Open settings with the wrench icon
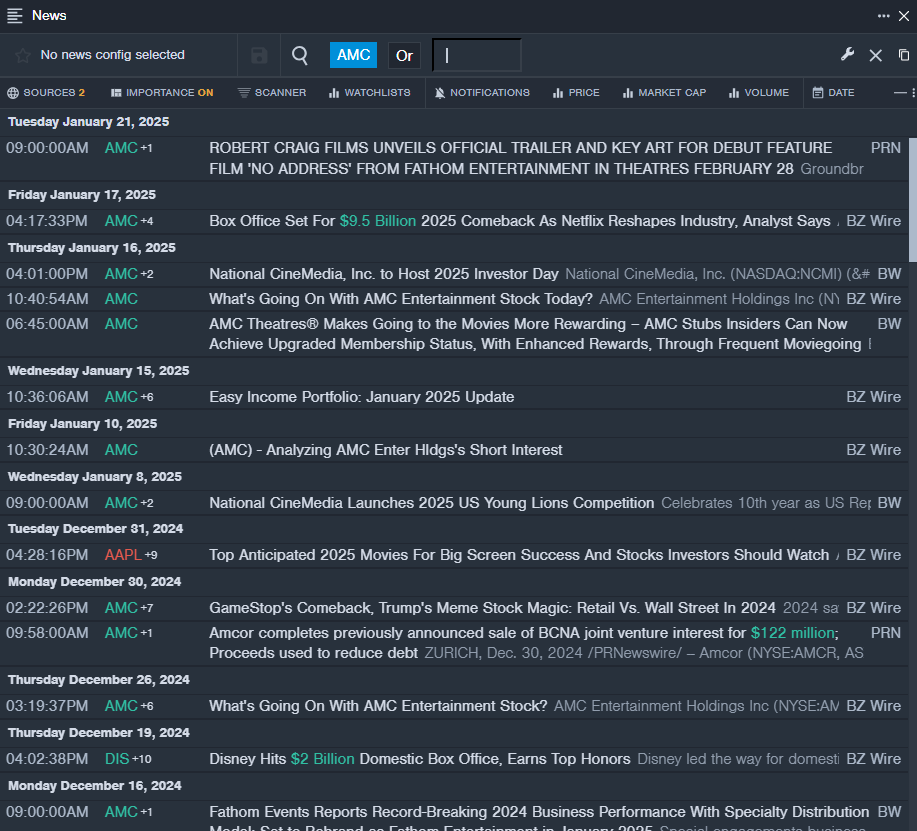 [847, 55]
